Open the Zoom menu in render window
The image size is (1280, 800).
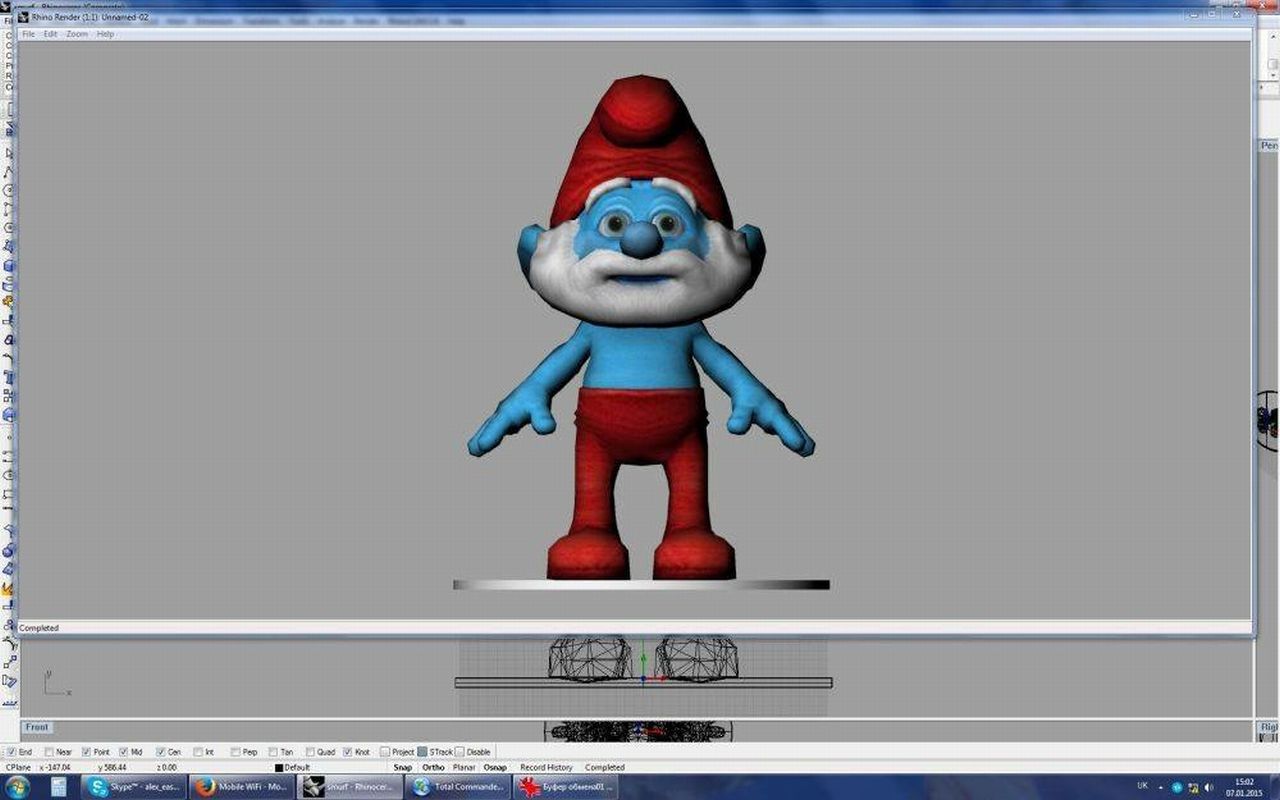[x=77, y=34]
